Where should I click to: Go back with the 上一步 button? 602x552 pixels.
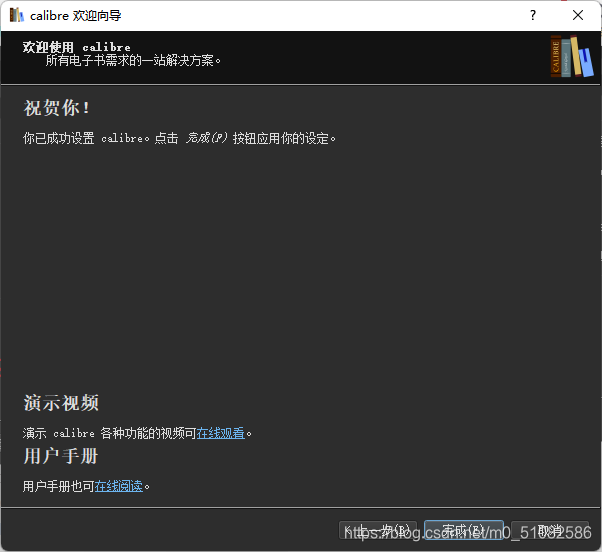tap(378, 530)
